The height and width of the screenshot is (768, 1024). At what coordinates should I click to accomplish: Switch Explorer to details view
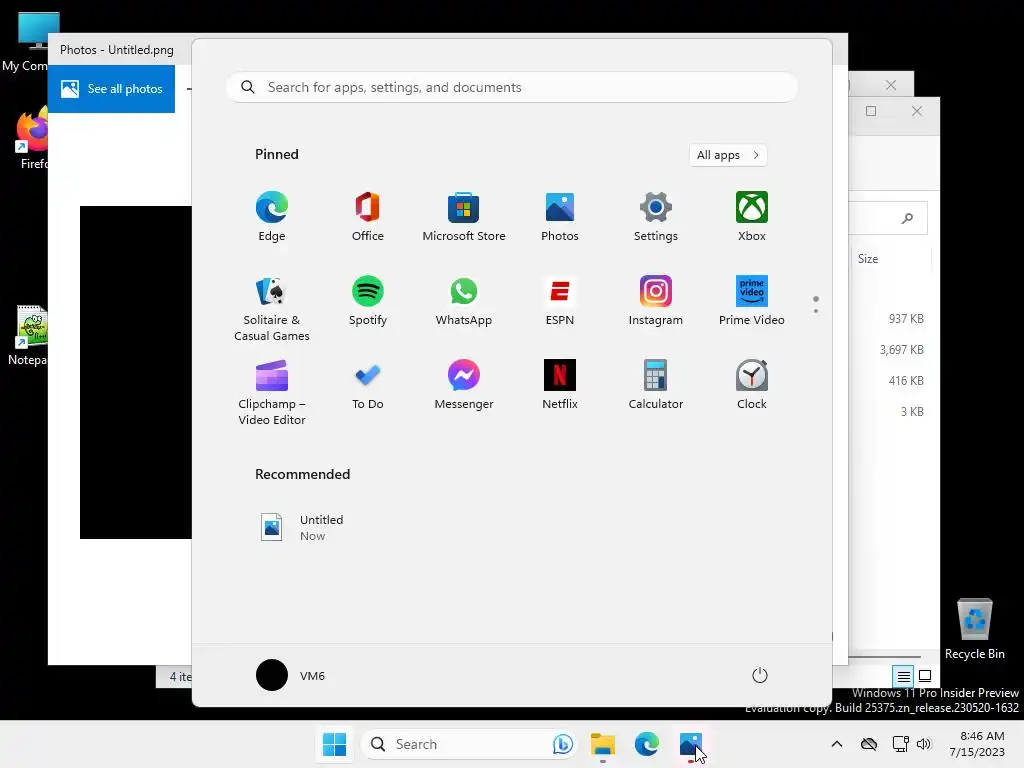[903, 676]
